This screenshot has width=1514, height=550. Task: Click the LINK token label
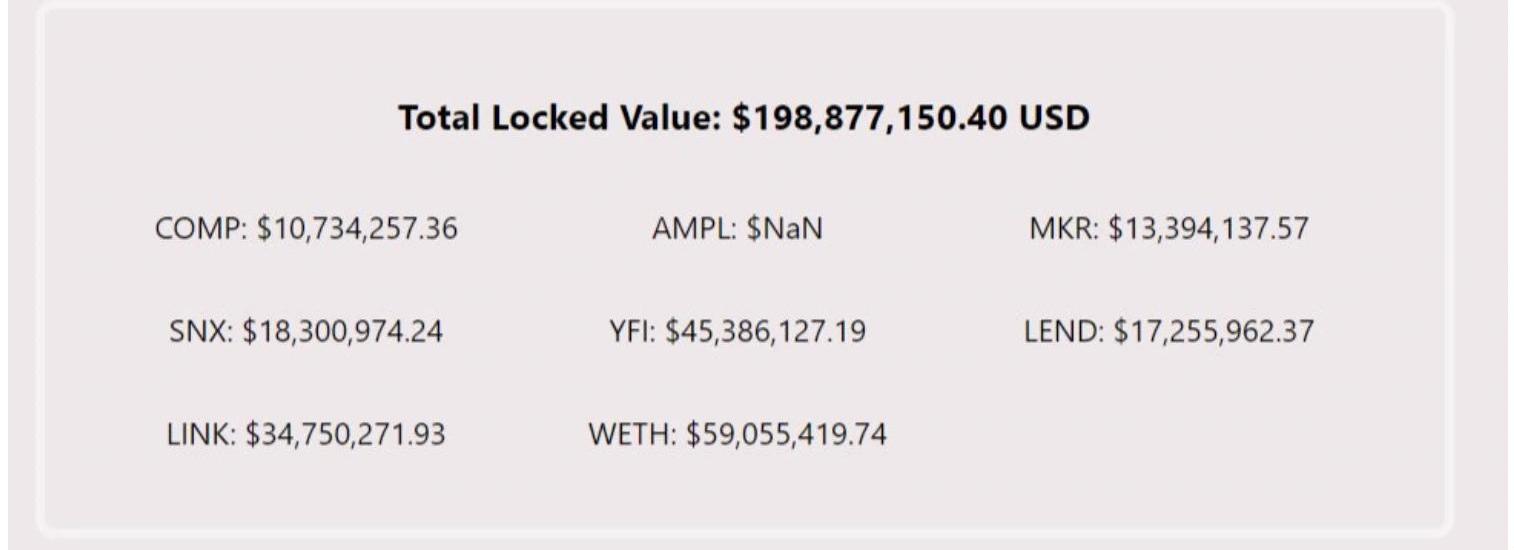[x=195, y=435]
